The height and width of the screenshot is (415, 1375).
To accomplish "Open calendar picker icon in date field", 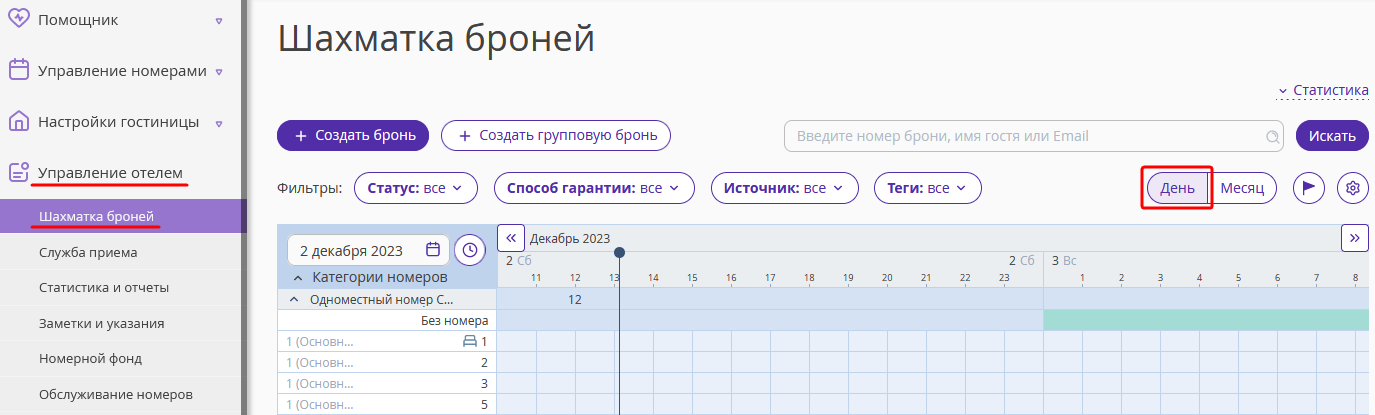I will pos(432,250).
